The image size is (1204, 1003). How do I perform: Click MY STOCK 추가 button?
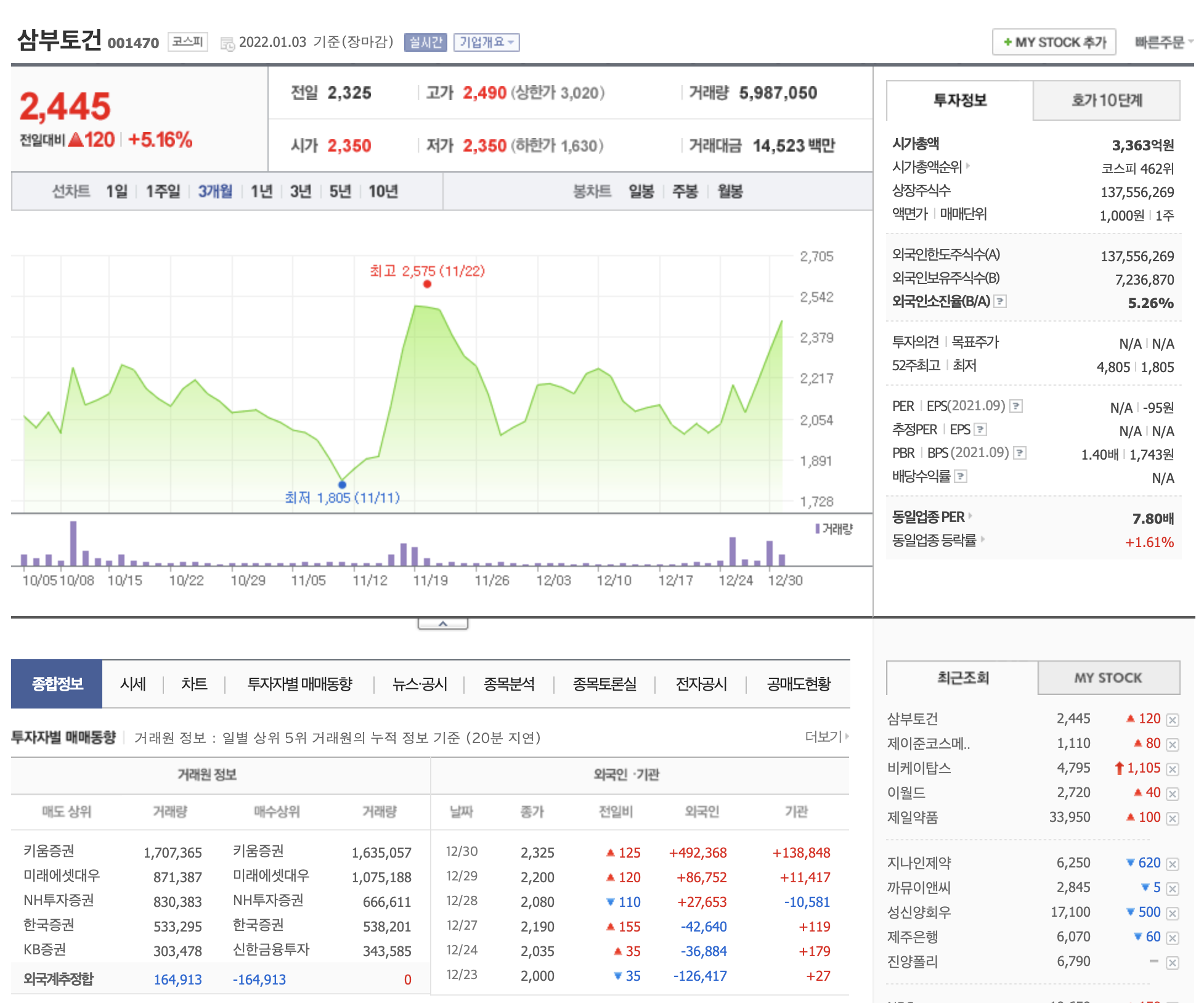1054,43
